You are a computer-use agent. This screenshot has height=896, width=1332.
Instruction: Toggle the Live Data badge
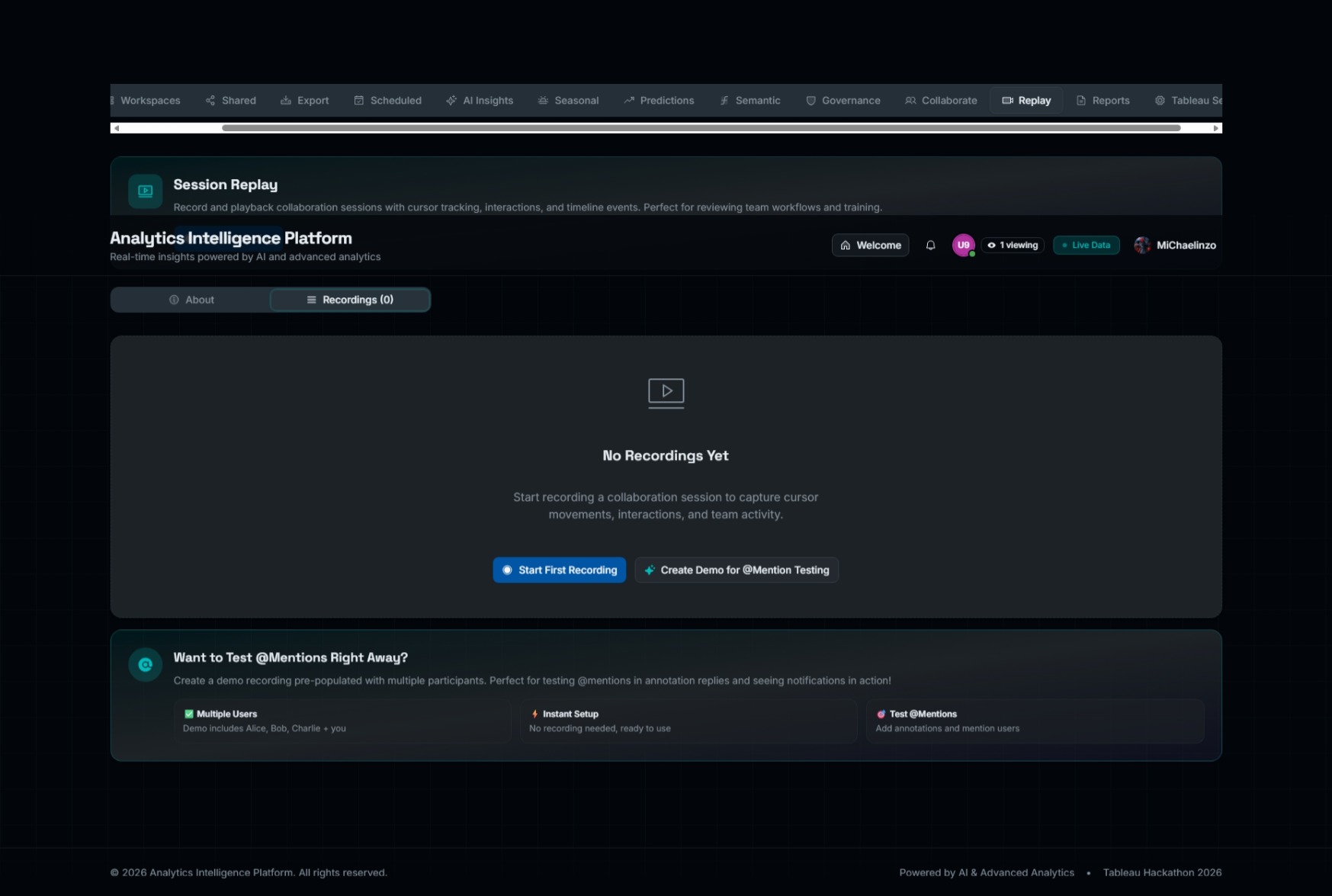point(1086,246)
